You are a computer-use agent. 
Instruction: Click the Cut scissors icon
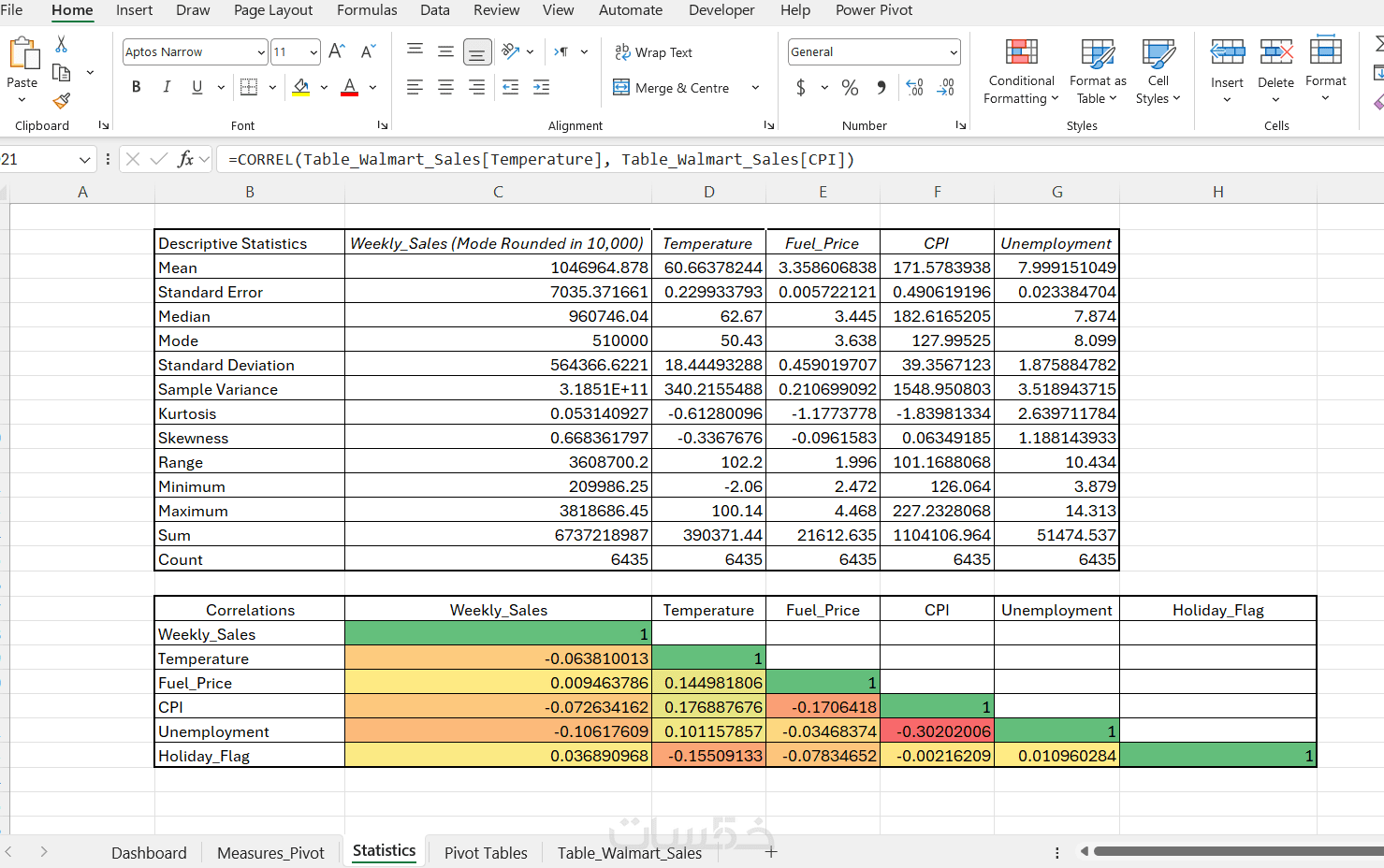(x=62, y=44)
